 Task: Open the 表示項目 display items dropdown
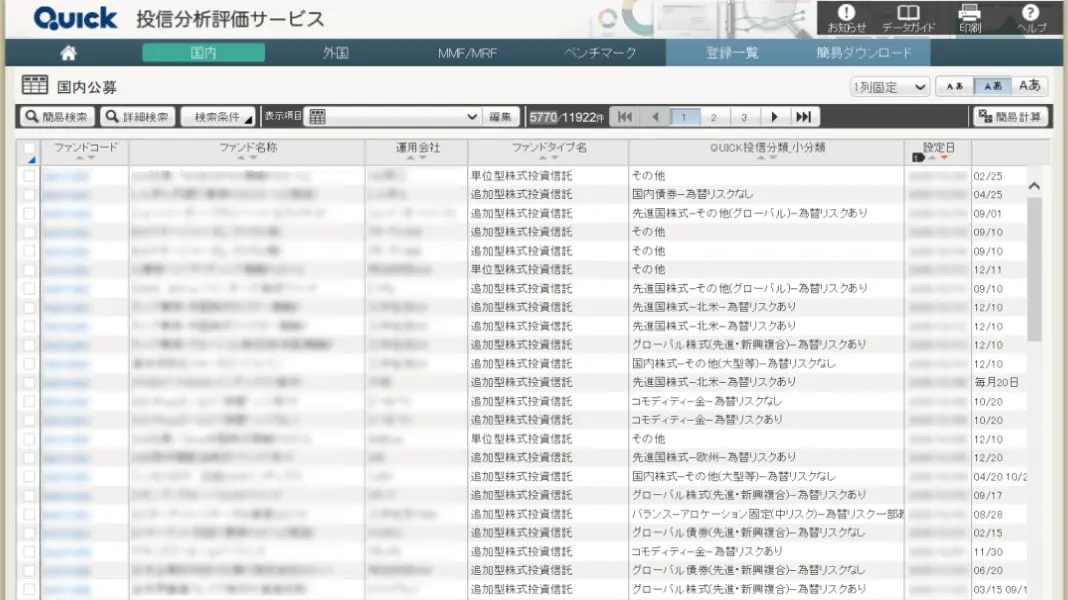(393, 116)
